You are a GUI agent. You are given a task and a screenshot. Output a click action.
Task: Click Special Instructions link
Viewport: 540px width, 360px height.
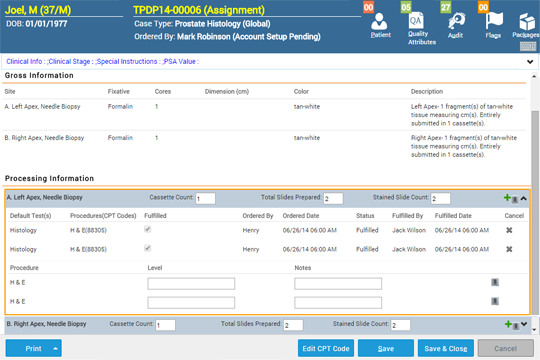point(128,62)
